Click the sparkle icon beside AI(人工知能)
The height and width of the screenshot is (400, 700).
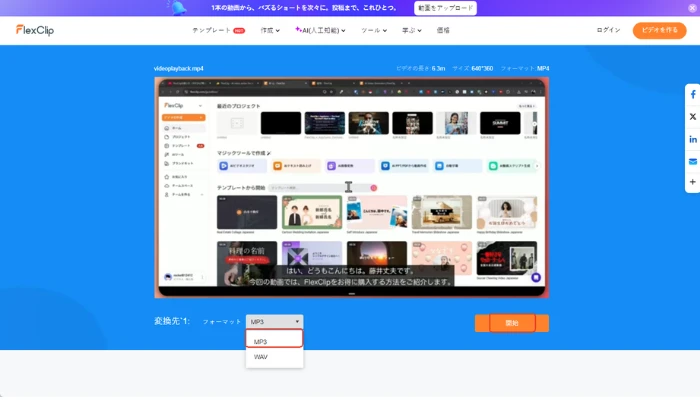(298, 29)
